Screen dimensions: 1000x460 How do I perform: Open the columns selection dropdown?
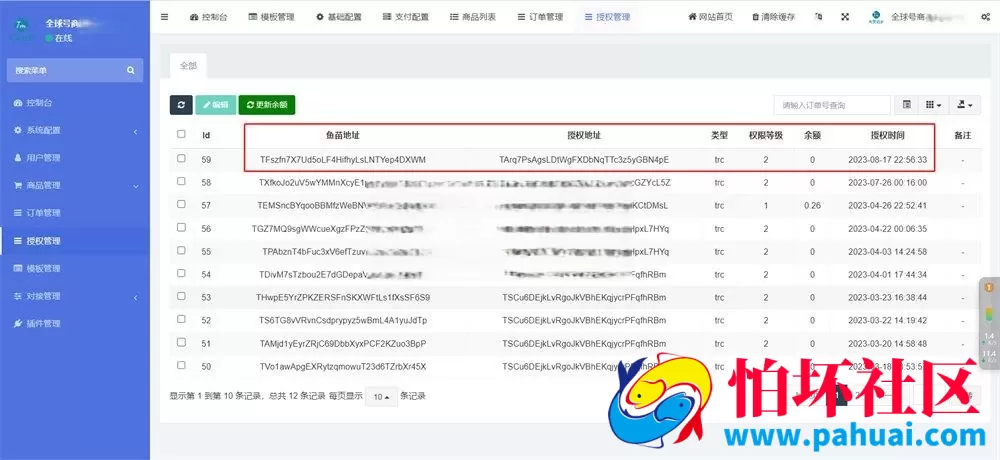click(x=934, y=105)
